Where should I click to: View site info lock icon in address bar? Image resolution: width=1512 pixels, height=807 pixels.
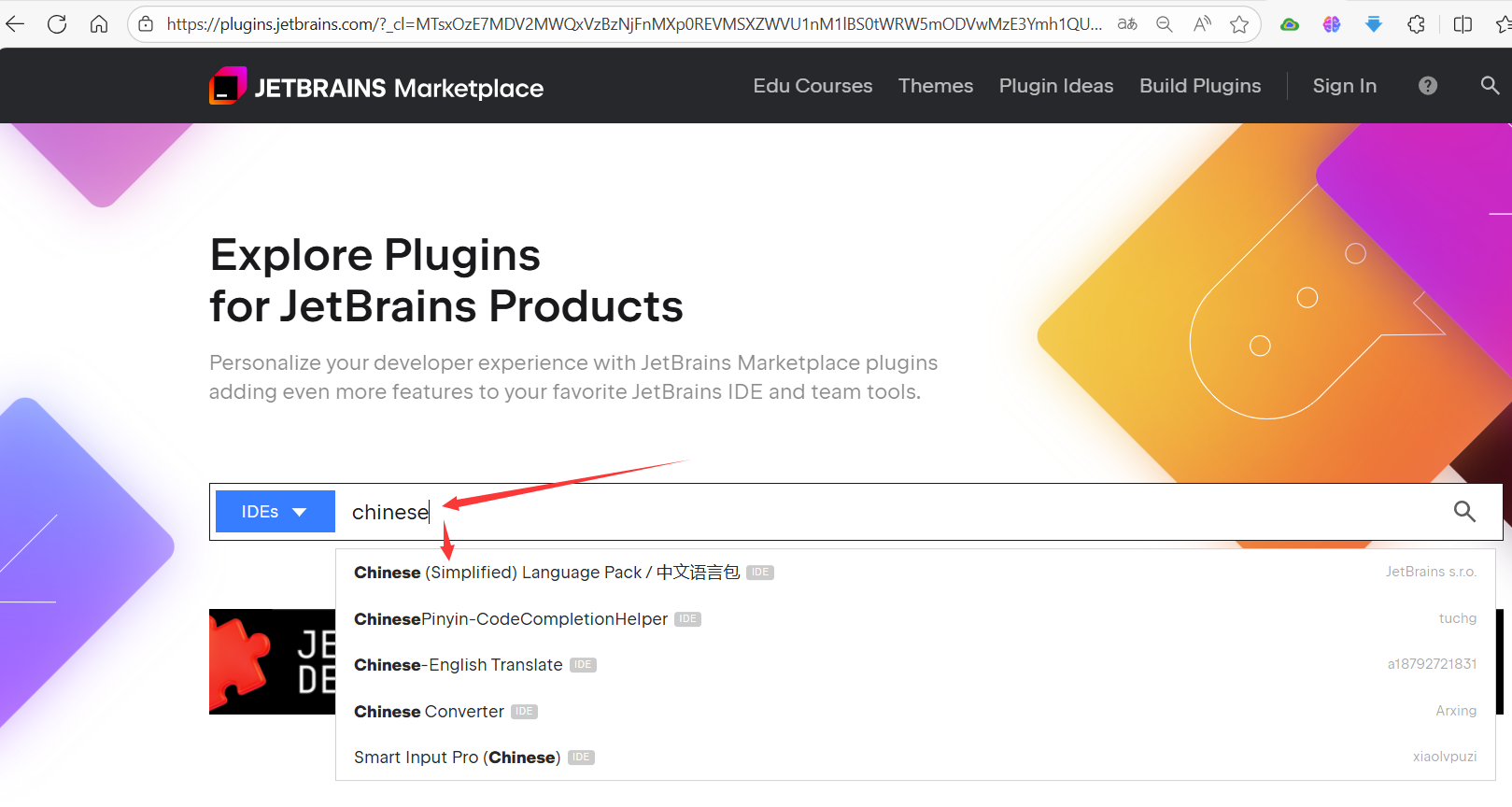coord(147,24)
